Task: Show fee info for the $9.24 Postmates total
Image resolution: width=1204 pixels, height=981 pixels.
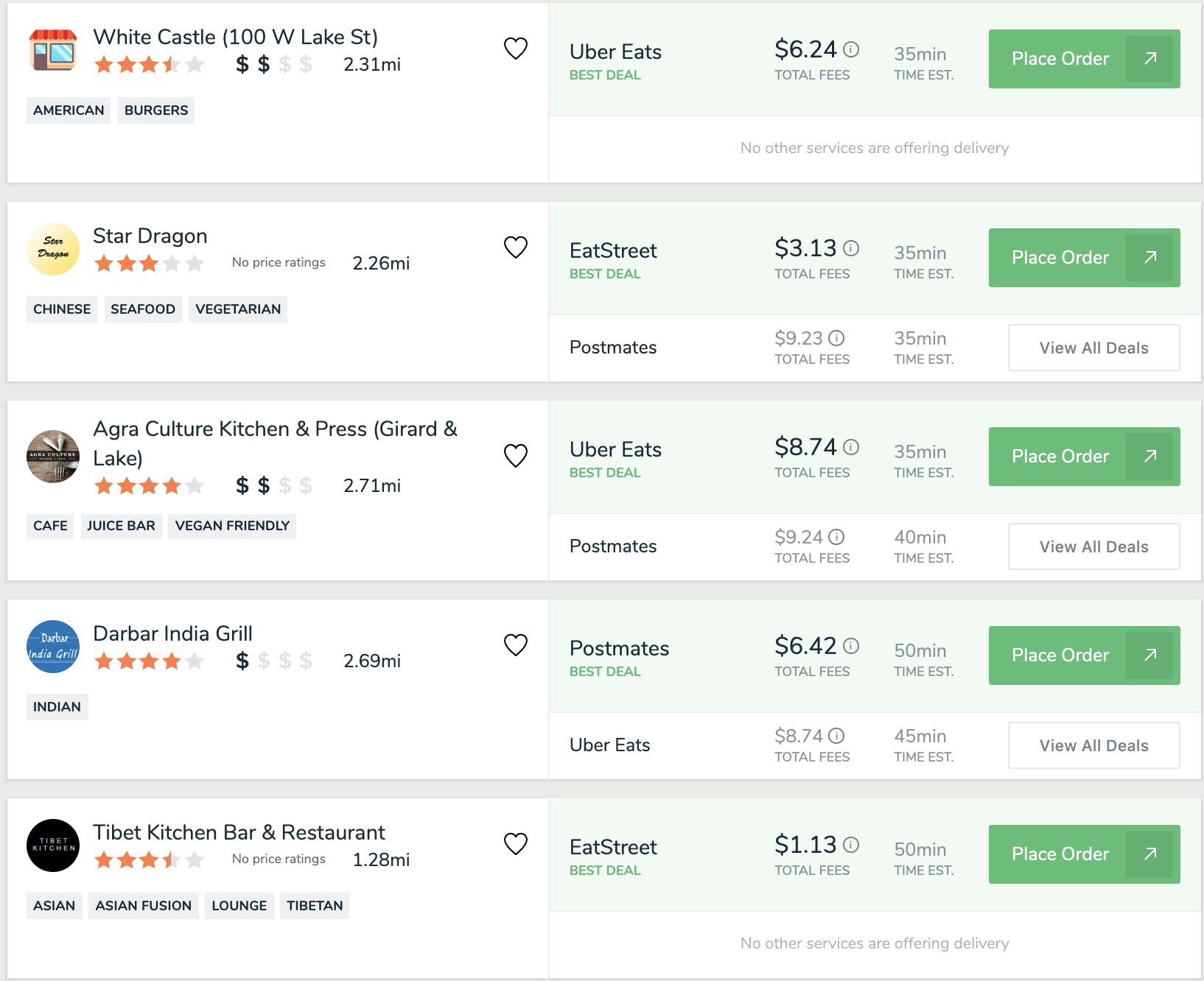Action: coord(836,537)
